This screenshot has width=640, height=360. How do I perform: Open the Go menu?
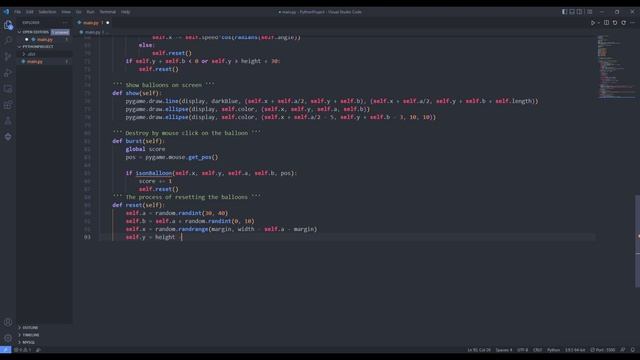pos(78,12)
